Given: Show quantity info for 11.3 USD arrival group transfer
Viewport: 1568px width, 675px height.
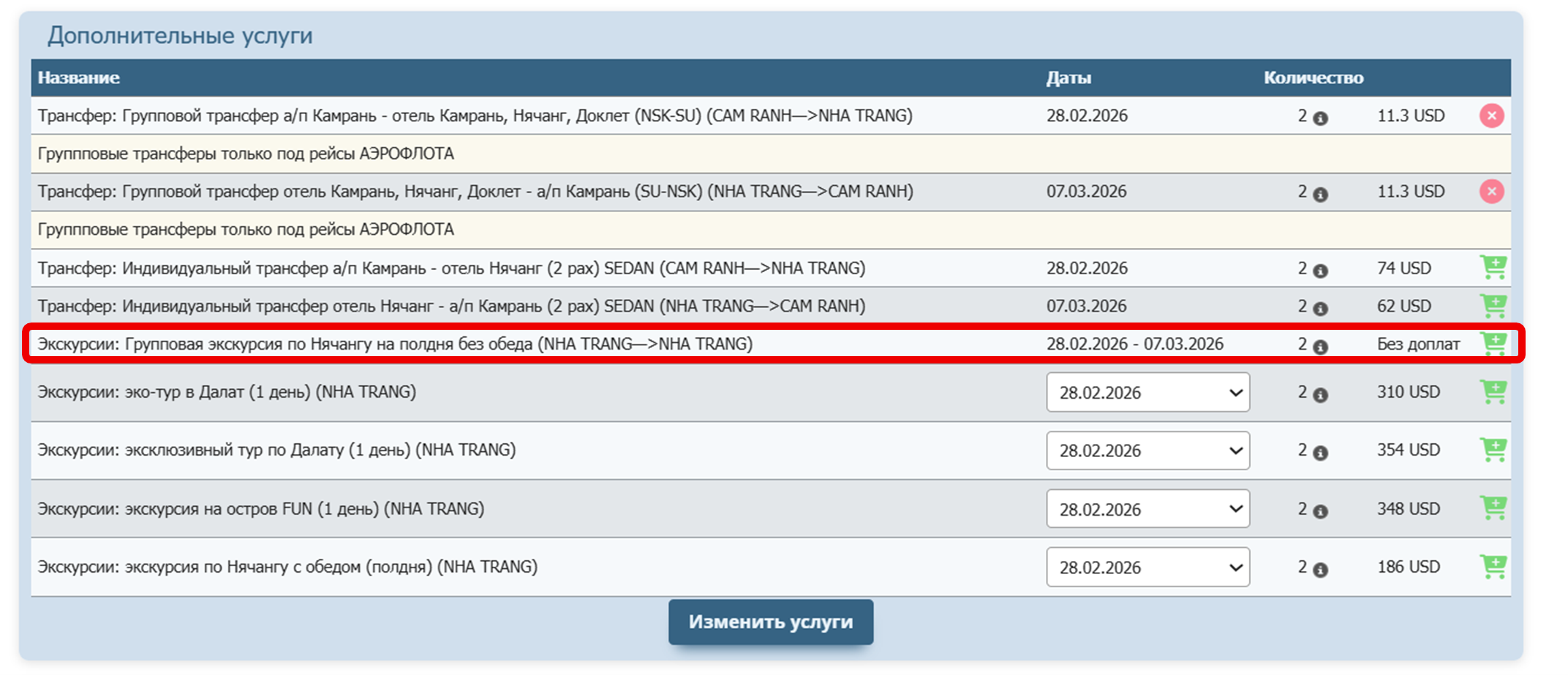Looking at the screenshot, I should click(x=1320, y=118).
